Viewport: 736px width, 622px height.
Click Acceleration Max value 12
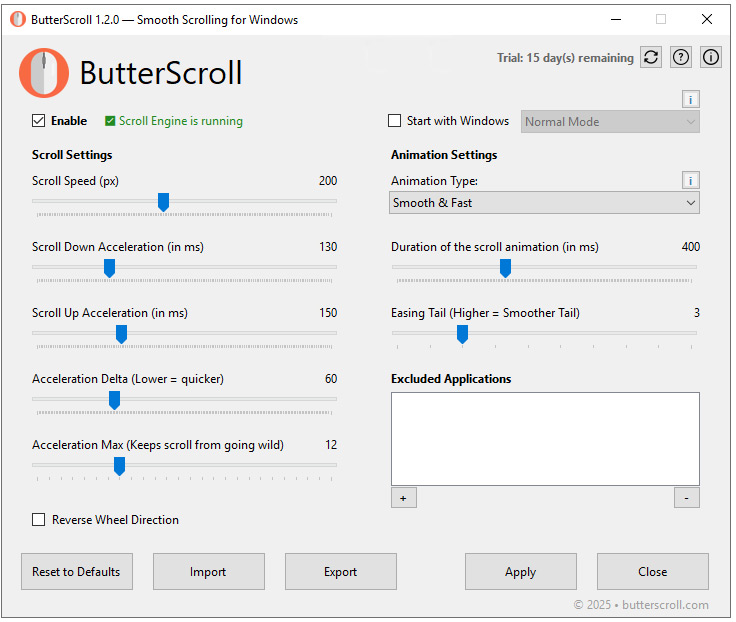pos(331,445)
